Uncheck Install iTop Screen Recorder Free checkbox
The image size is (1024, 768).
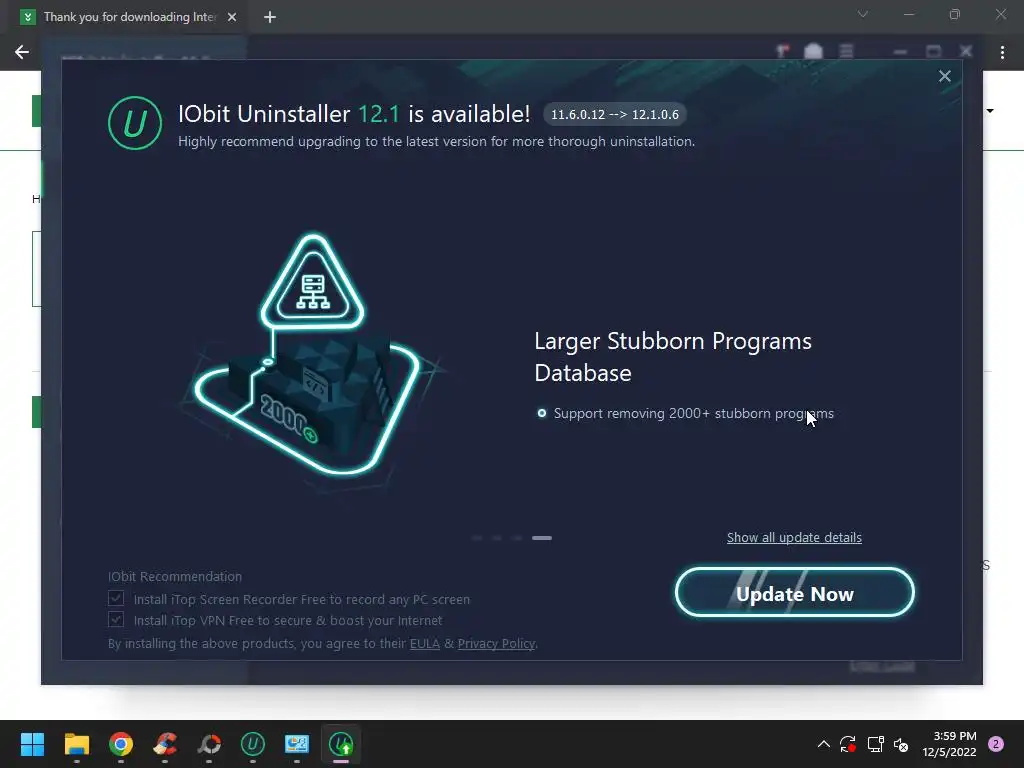(116, 598)
